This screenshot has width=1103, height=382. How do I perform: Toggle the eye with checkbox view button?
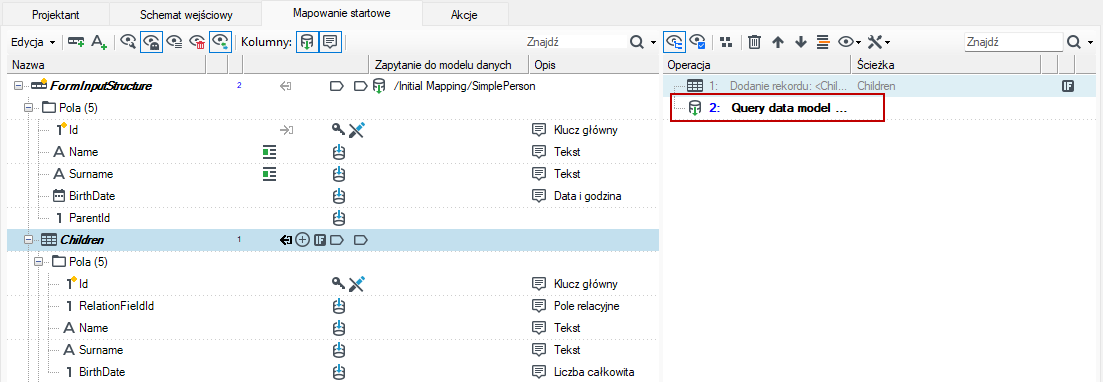click(698, 42)
